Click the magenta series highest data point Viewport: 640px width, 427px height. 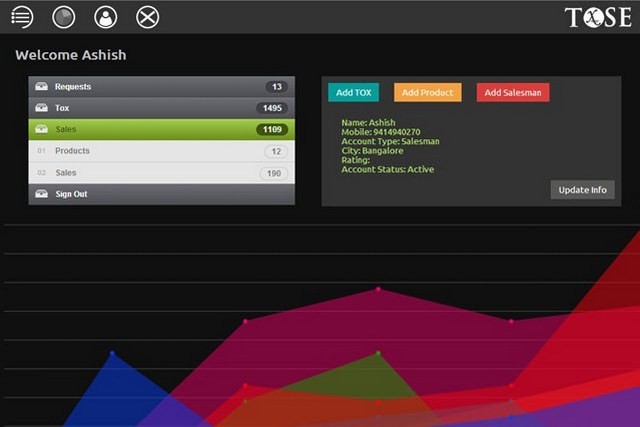click(x=378, y=289)
